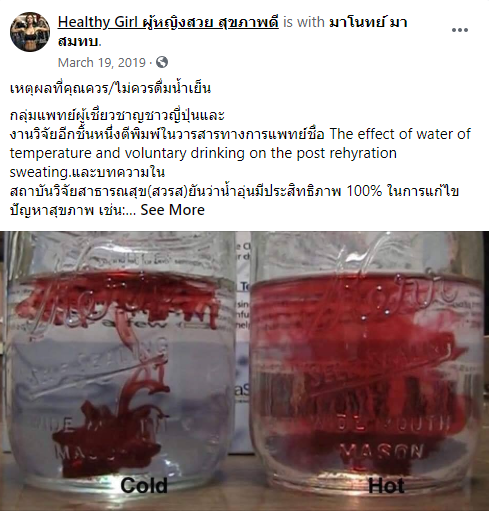Open the Healthy Girl page profile picture
The height and width of the screenshot is (517, 489).
coord(30,32)
